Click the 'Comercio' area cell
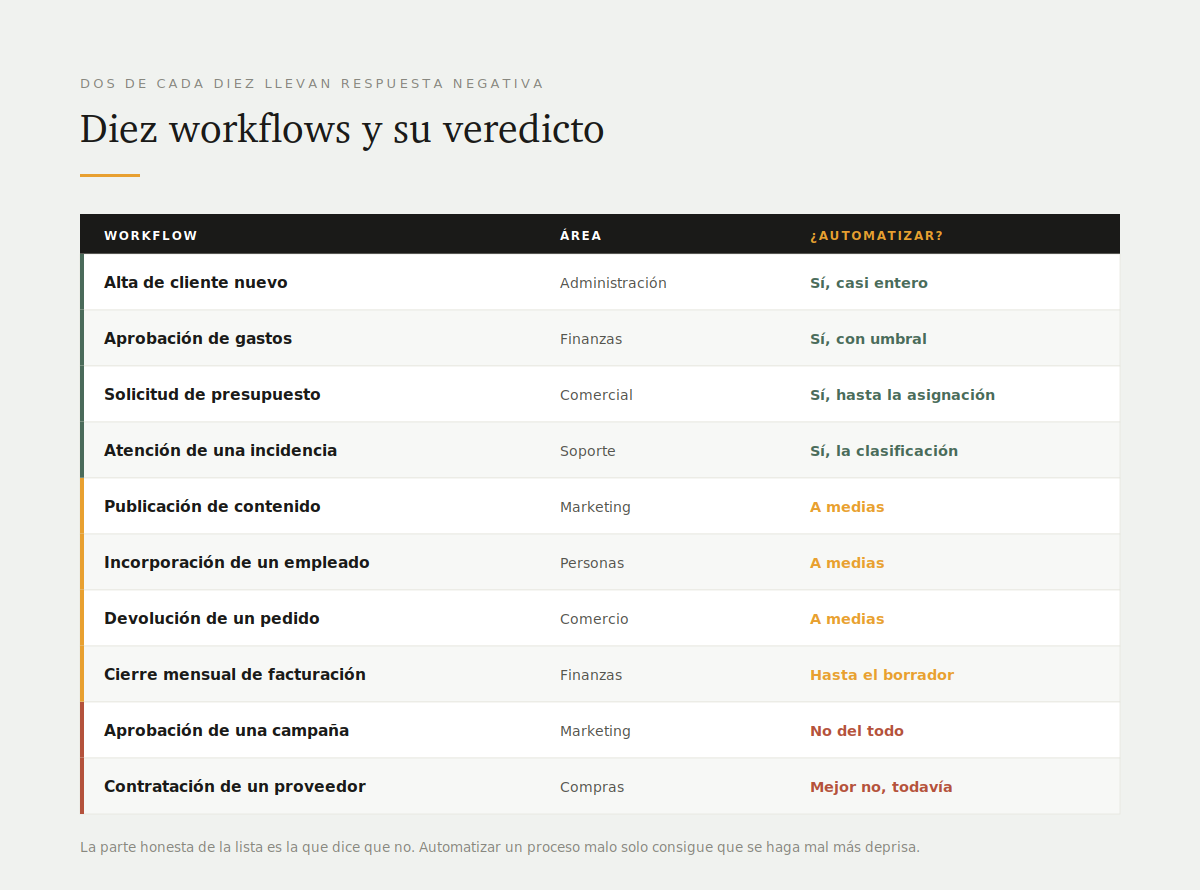This screenshot has height=890, width=1200. click(594, 619)
